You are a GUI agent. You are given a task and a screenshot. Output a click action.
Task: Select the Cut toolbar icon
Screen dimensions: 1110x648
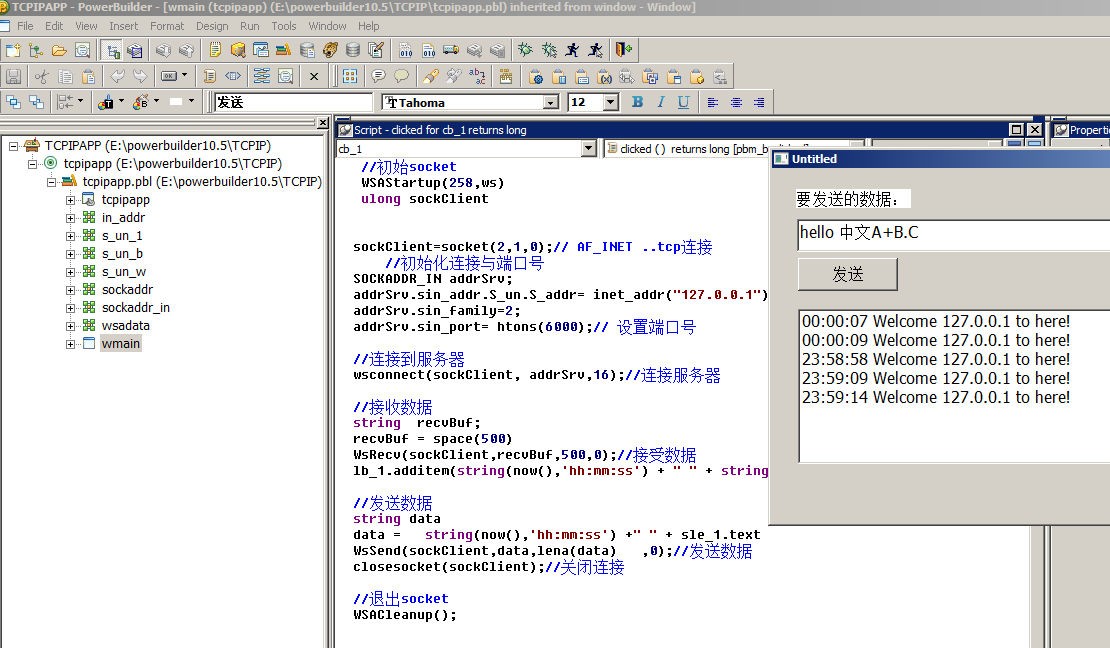click(41, 75)
